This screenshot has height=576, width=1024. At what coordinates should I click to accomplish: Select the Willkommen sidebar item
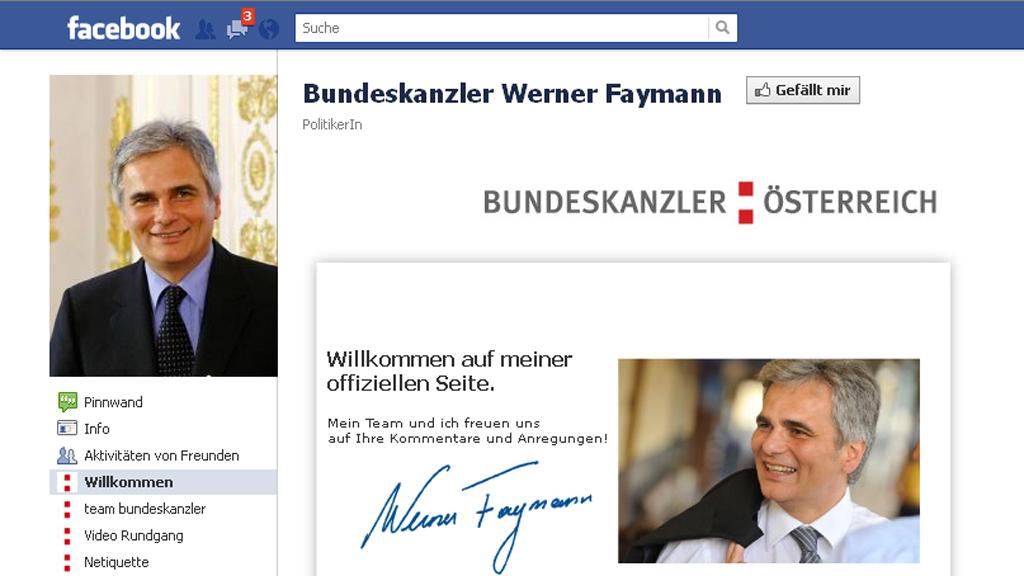163,482
